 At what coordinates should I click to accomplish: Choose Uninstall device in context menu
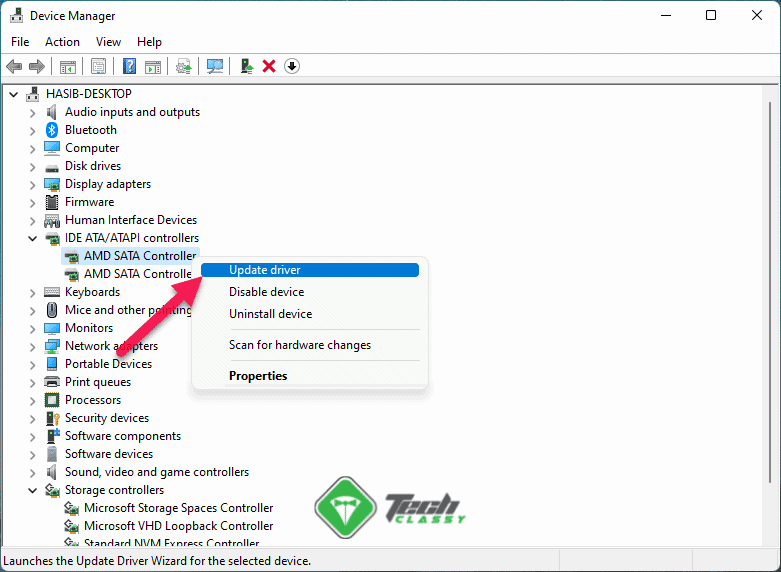point(310,314)
